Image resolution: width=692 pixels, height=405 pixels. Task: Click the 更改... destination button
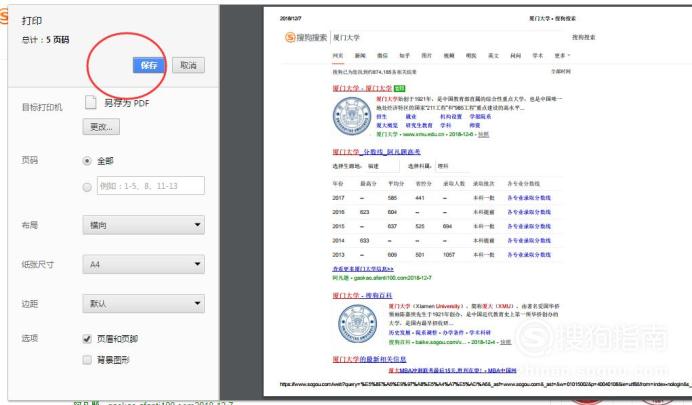[x=101, y=127]
